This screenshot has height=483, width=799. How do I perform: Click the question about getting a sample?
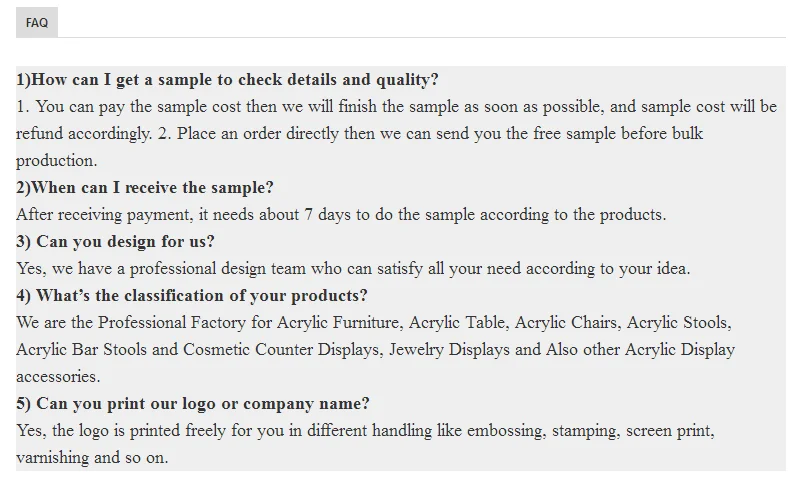[x=227, y=80]
